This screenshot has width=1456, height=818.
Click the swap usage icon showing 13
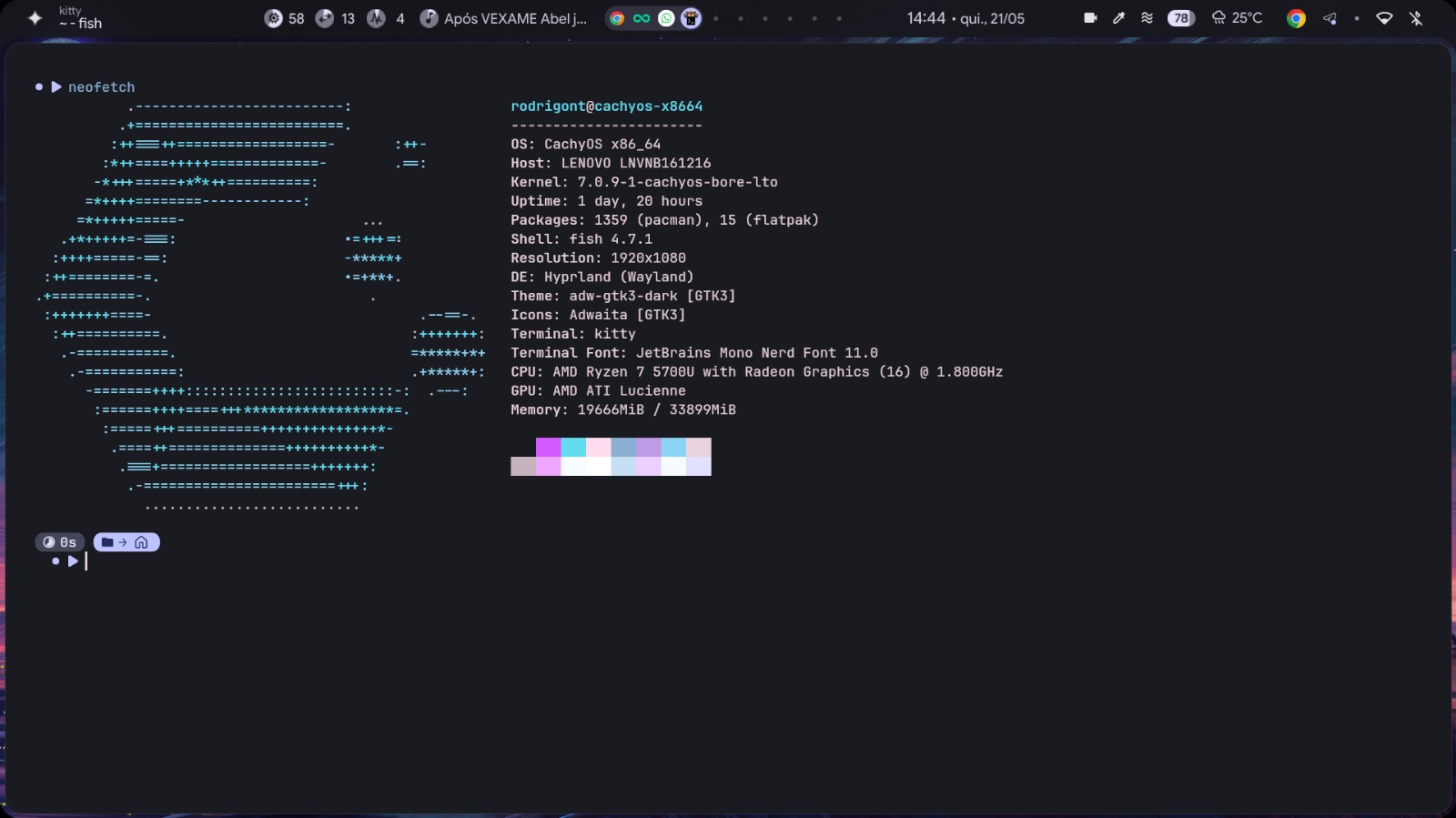(x=325, y=18)
